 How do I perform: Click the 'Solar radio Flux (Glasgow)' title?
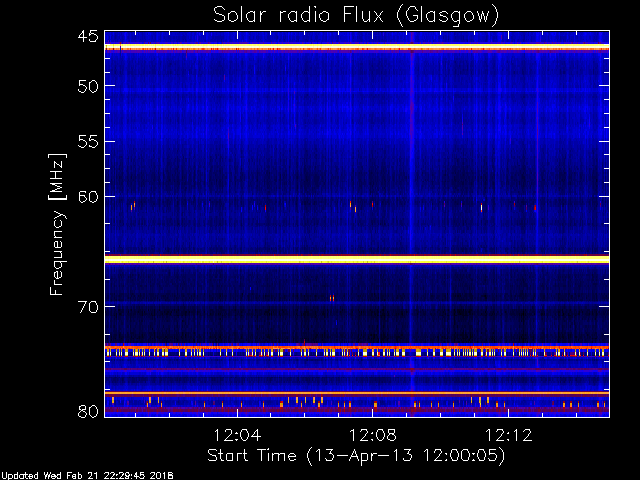click(356, 16)
